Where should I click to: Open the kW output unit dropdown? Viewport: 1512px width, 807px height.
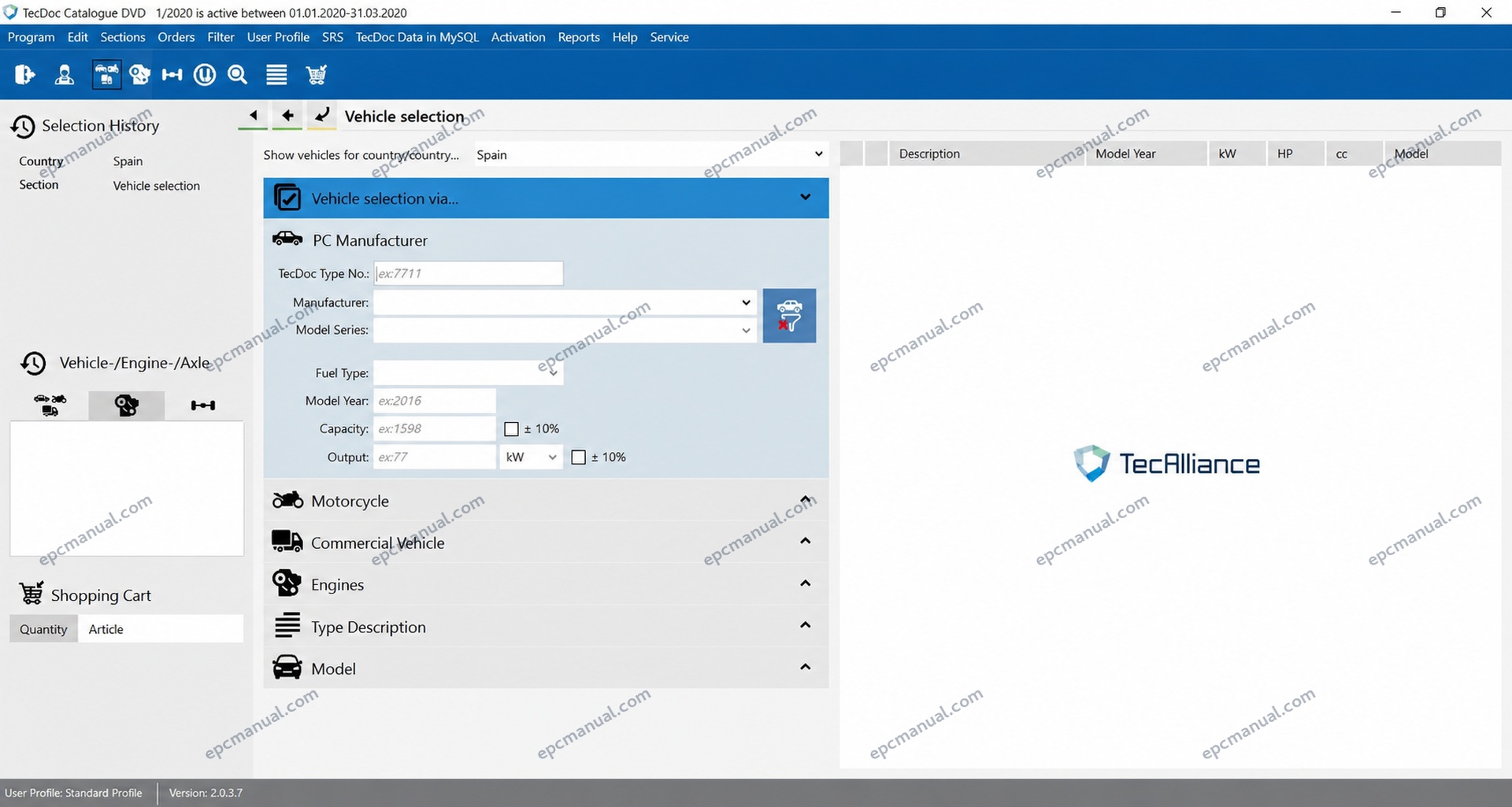pos(531,457)
